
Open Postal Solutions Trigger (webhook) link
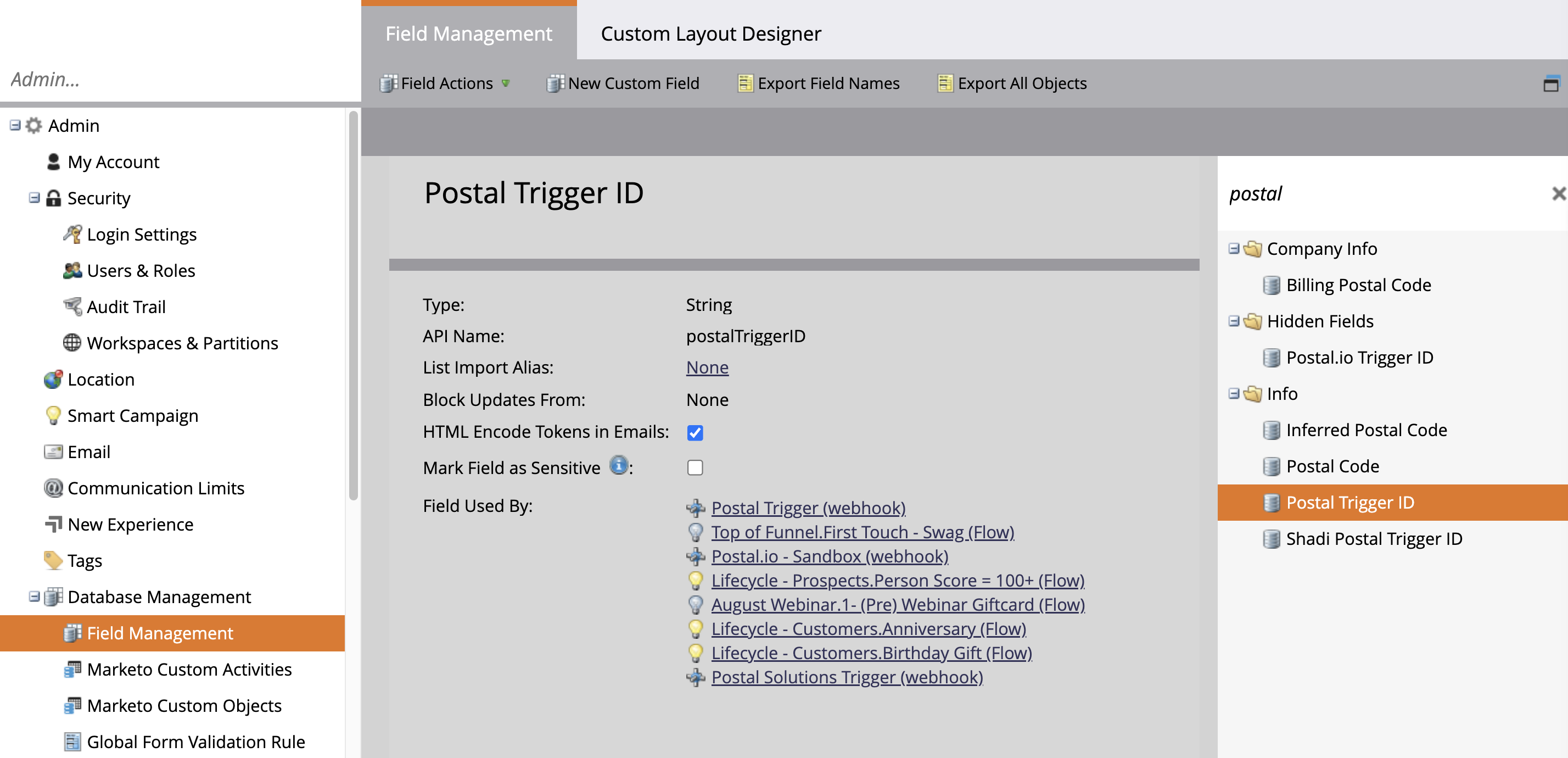click(x=846, y=677)
